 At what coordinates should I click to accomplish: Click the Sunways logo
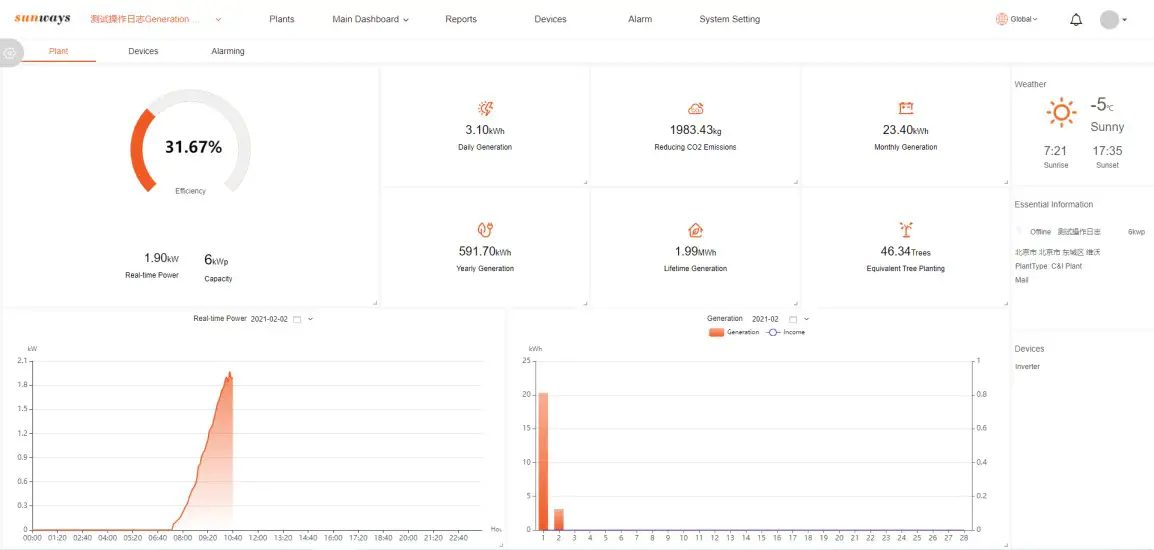coord(42,18)
